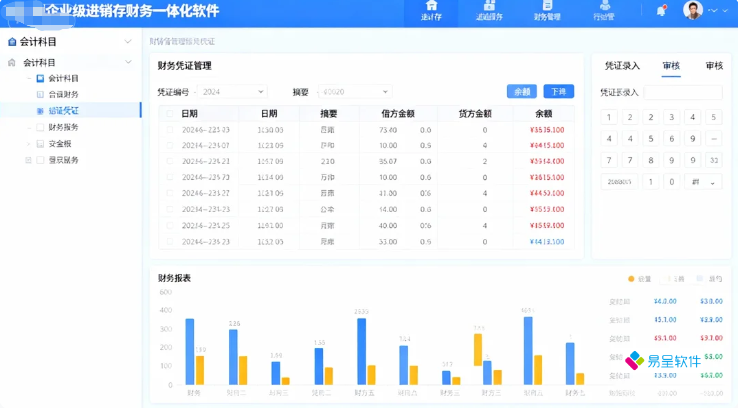Screen dimensions: 738x408
Task: Tick the box beside 财务报务 in sidebar
Action: pyautogui.click(x=40, y=128)
